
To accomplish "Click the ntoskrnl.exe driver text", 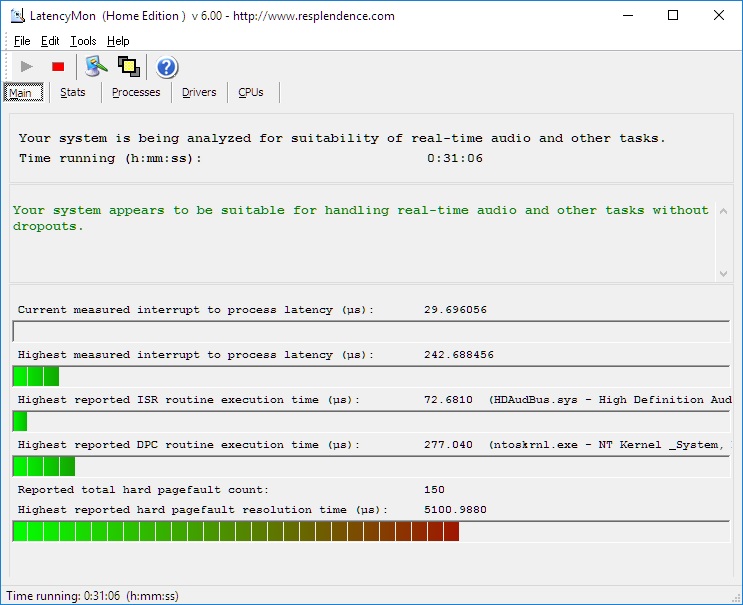I will click(x=610, y=445).
